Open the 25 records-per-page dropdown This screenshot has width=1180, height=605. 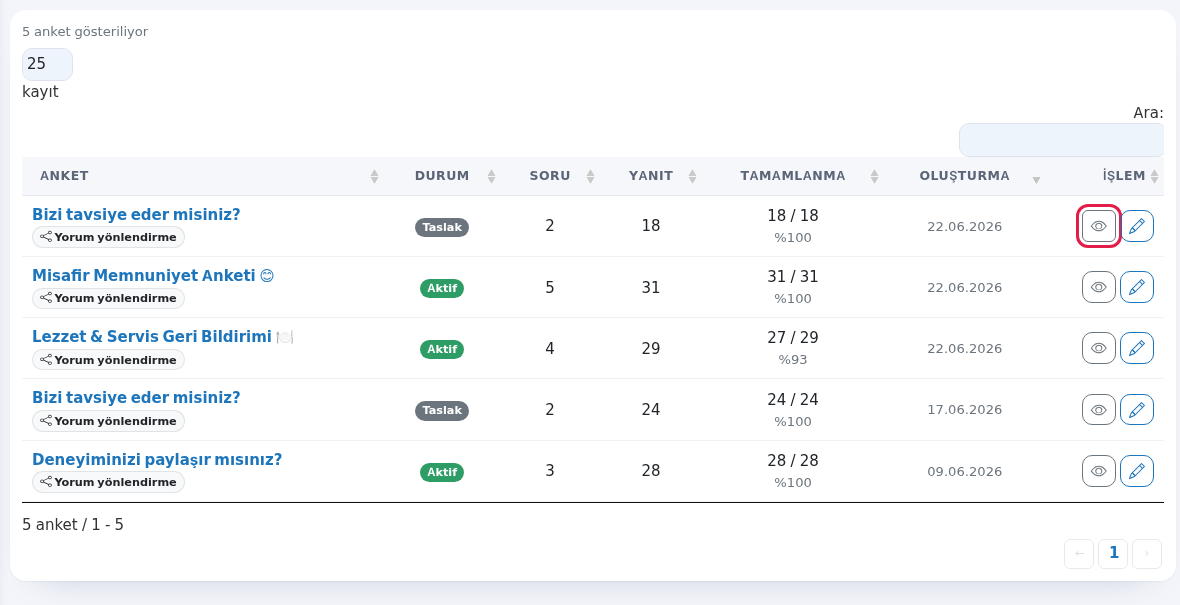click(47, 64)
